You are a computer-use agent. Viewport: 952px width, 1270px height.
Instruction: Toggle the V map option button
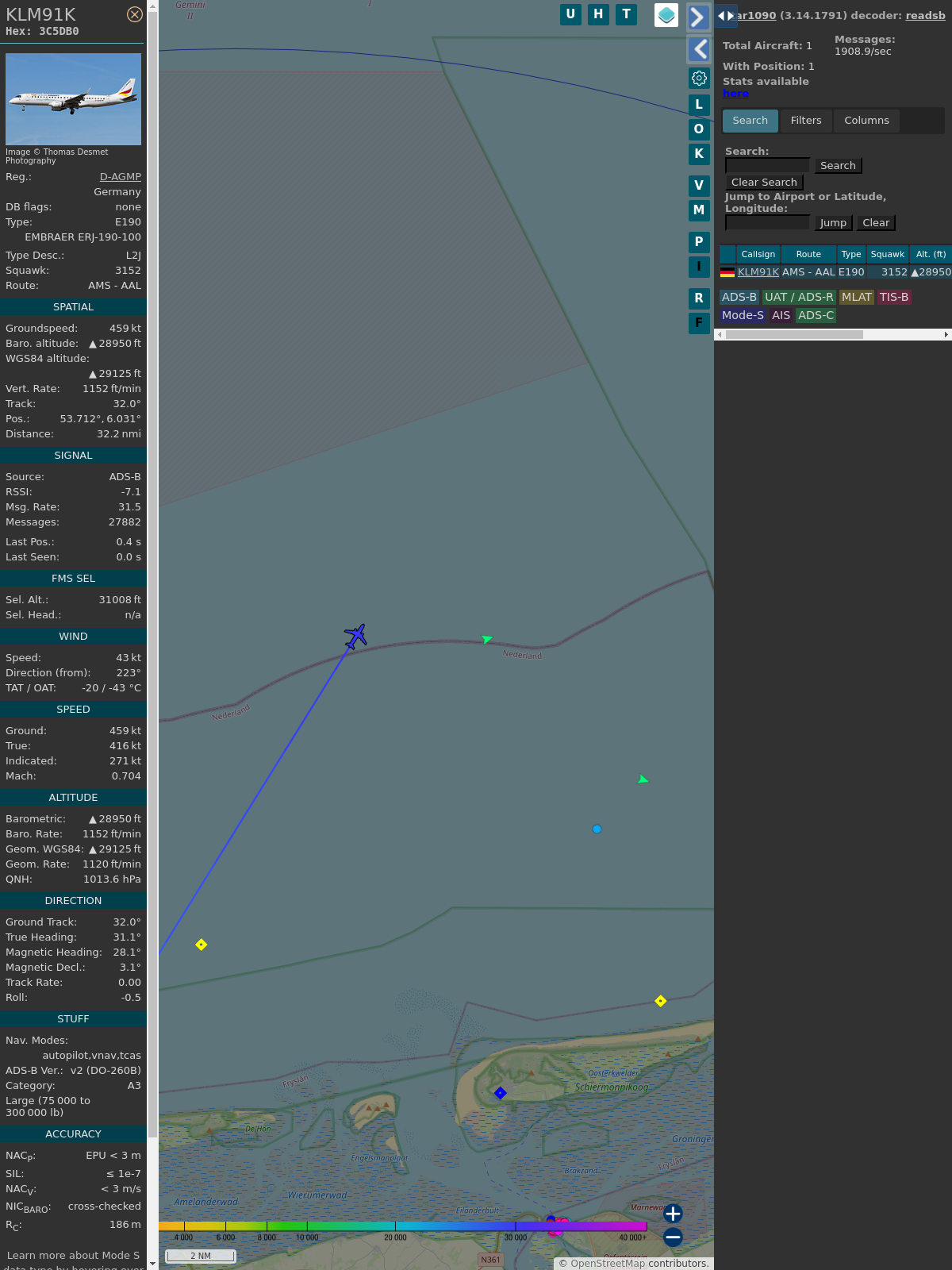coord(699,186)
